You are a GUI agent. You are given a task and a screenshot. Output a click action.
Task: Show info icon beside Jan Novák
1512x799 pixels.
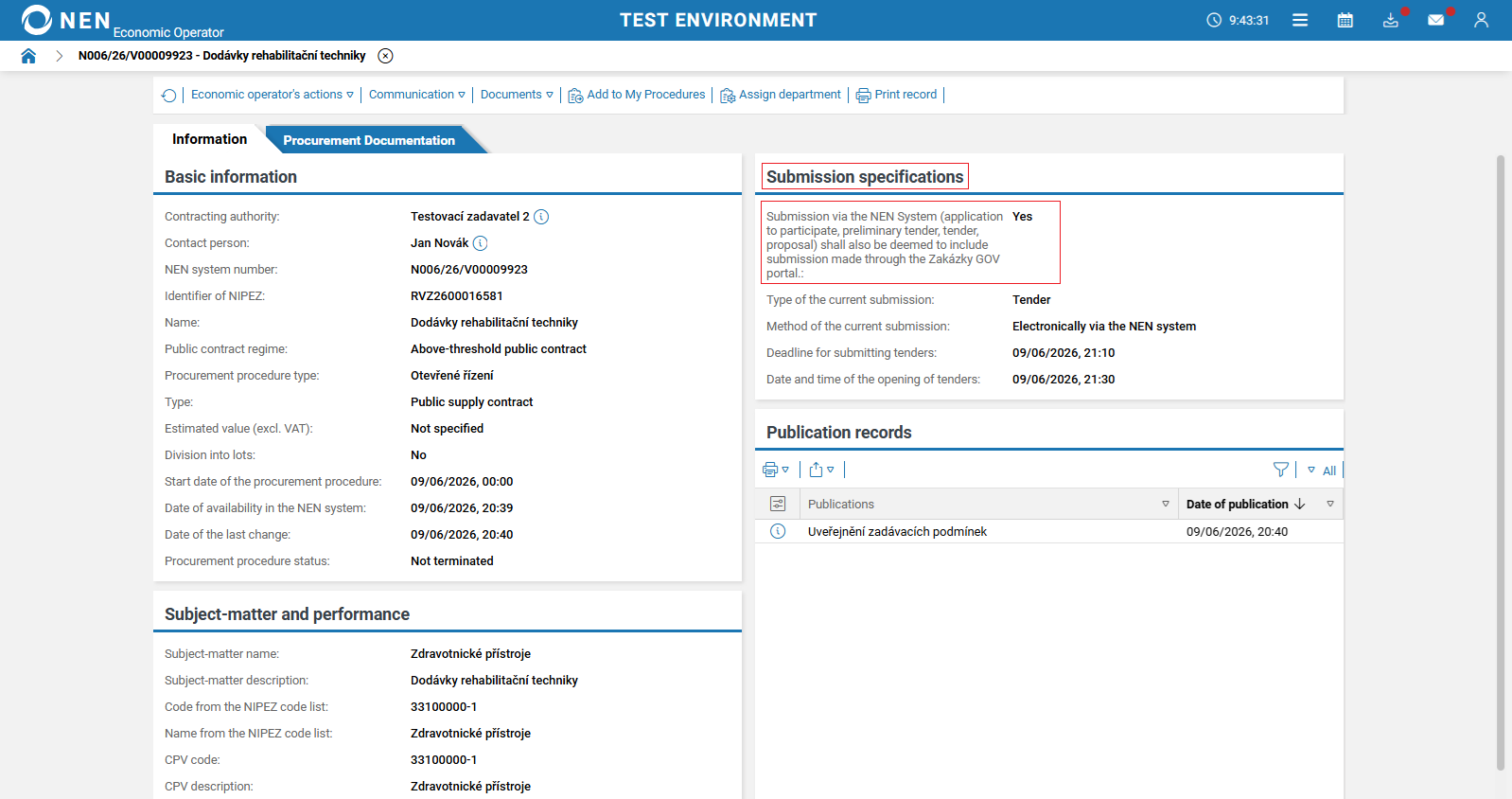pos(481,243)
